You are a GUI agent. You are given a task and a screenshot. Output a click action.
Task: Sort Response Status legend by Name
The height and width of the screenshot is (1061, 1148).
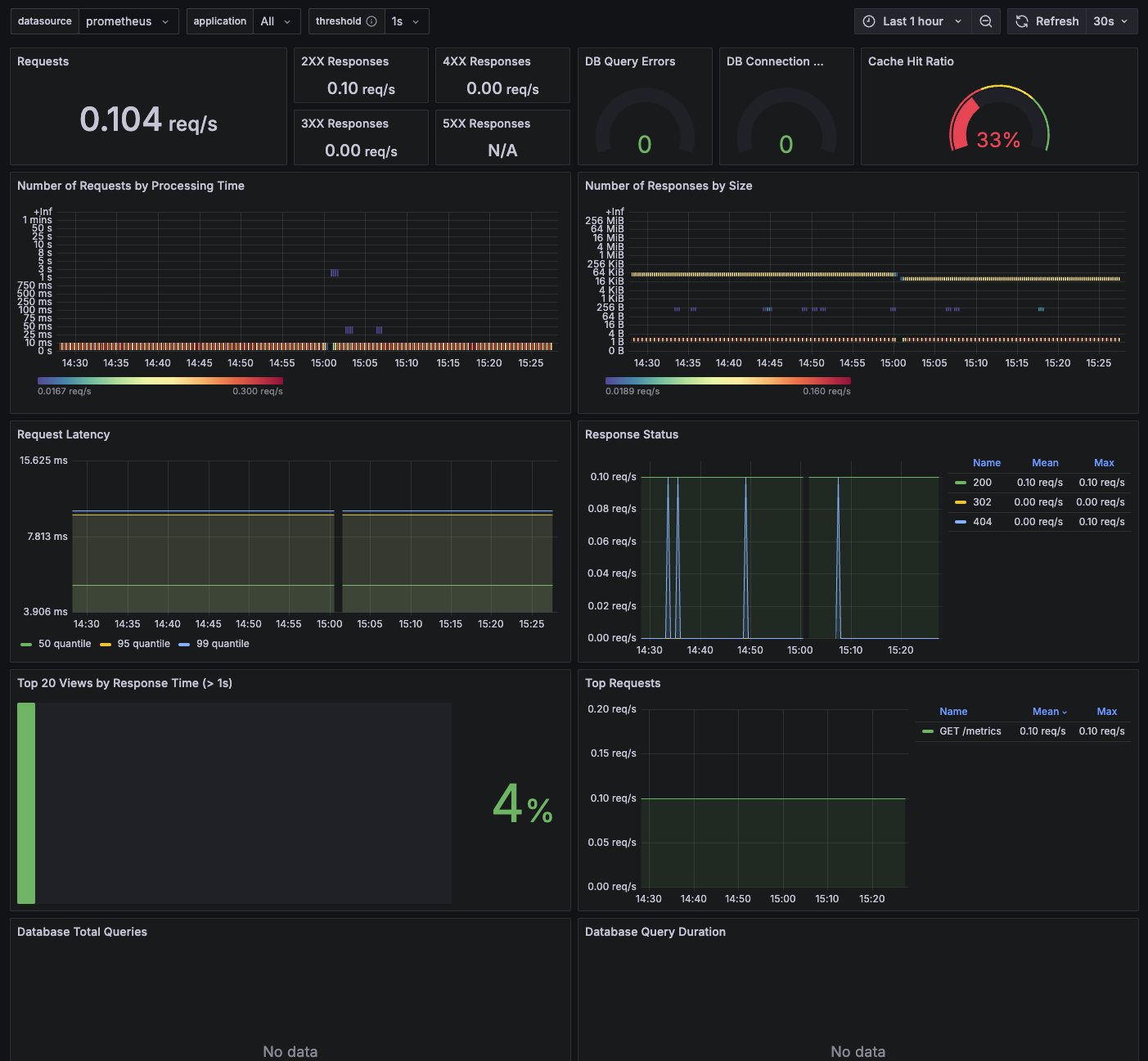(x=987, y=463)
